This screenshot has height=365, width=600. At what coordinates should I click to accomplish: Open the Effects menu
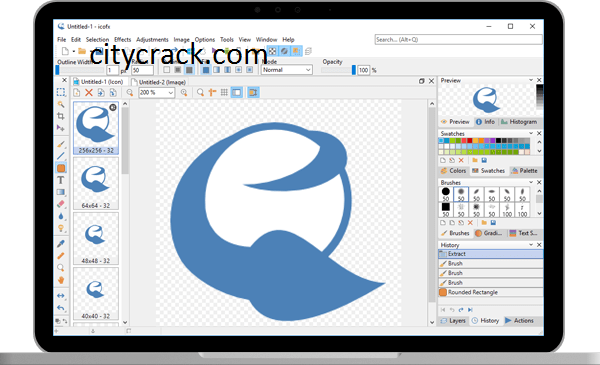[122, 39]
